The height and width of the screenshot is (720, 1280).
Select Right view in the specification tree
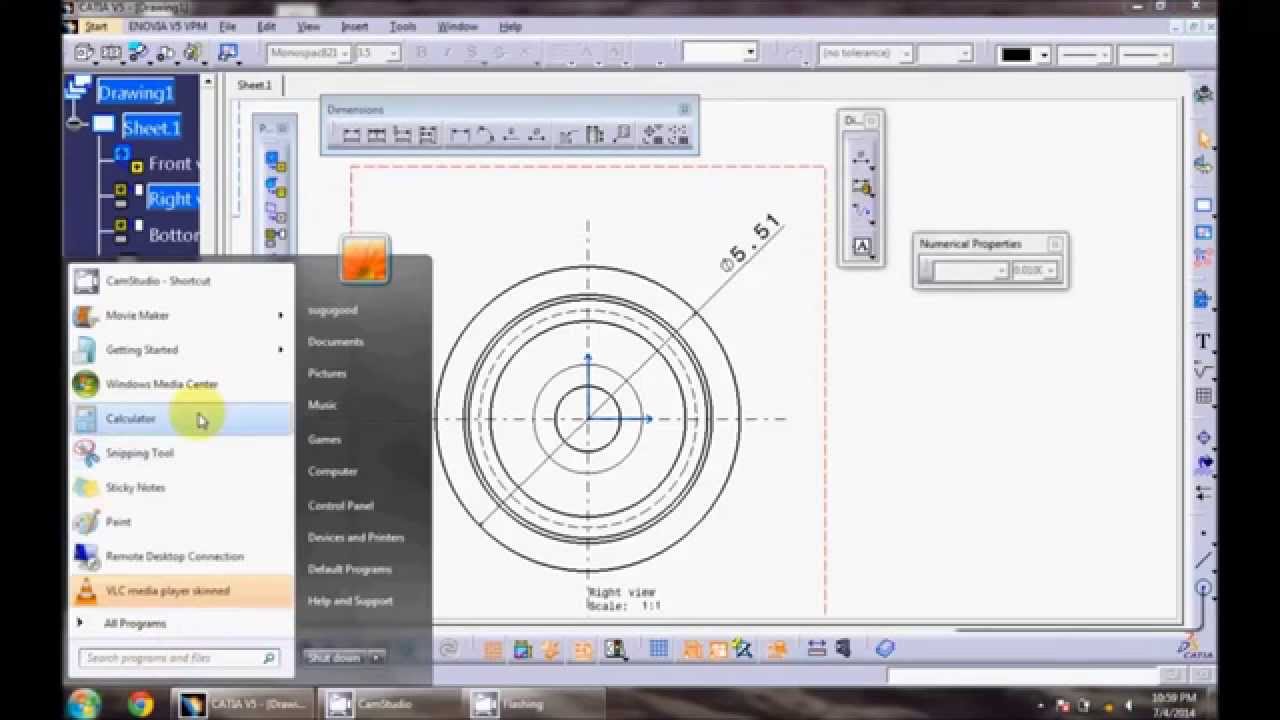click(172, 199)
